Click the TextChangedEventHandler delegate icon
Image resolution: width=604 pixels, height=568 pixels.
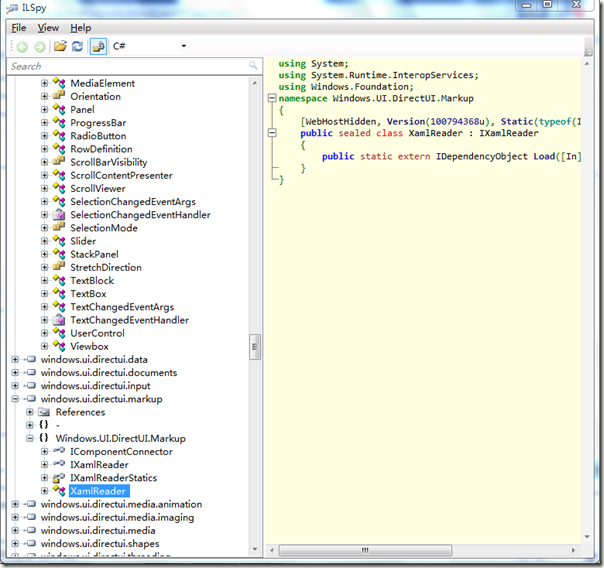point(59,320)
